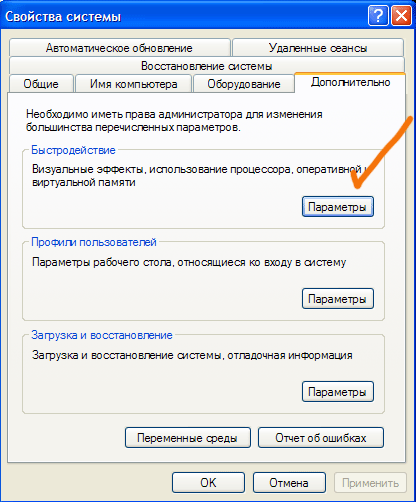Viewport: 416px width, 502px height.
Task: Click the Профили пользователей group label
Action: point(94,242)
